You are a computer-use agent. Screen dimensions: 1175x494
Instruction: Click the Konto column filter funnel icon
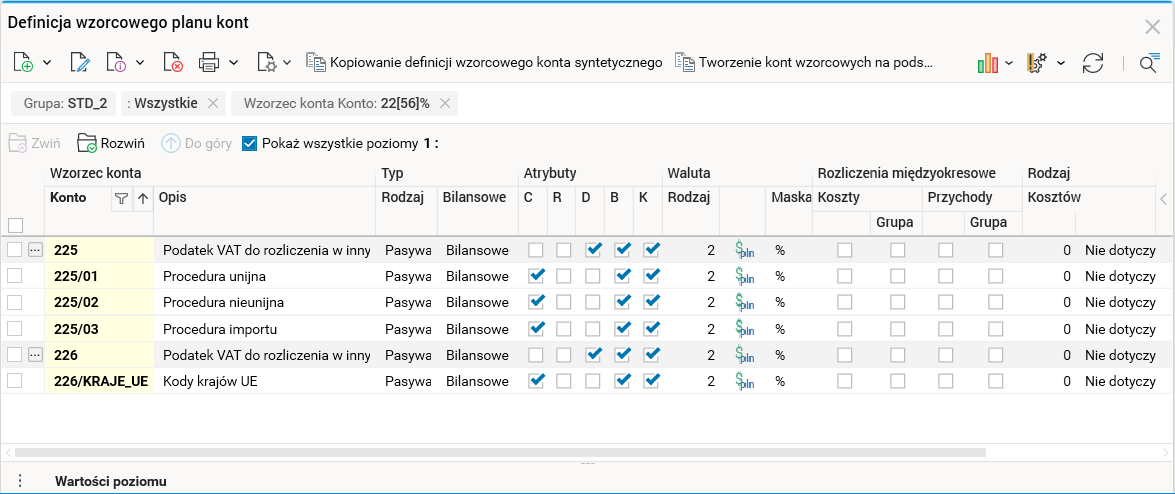(121, 198)
